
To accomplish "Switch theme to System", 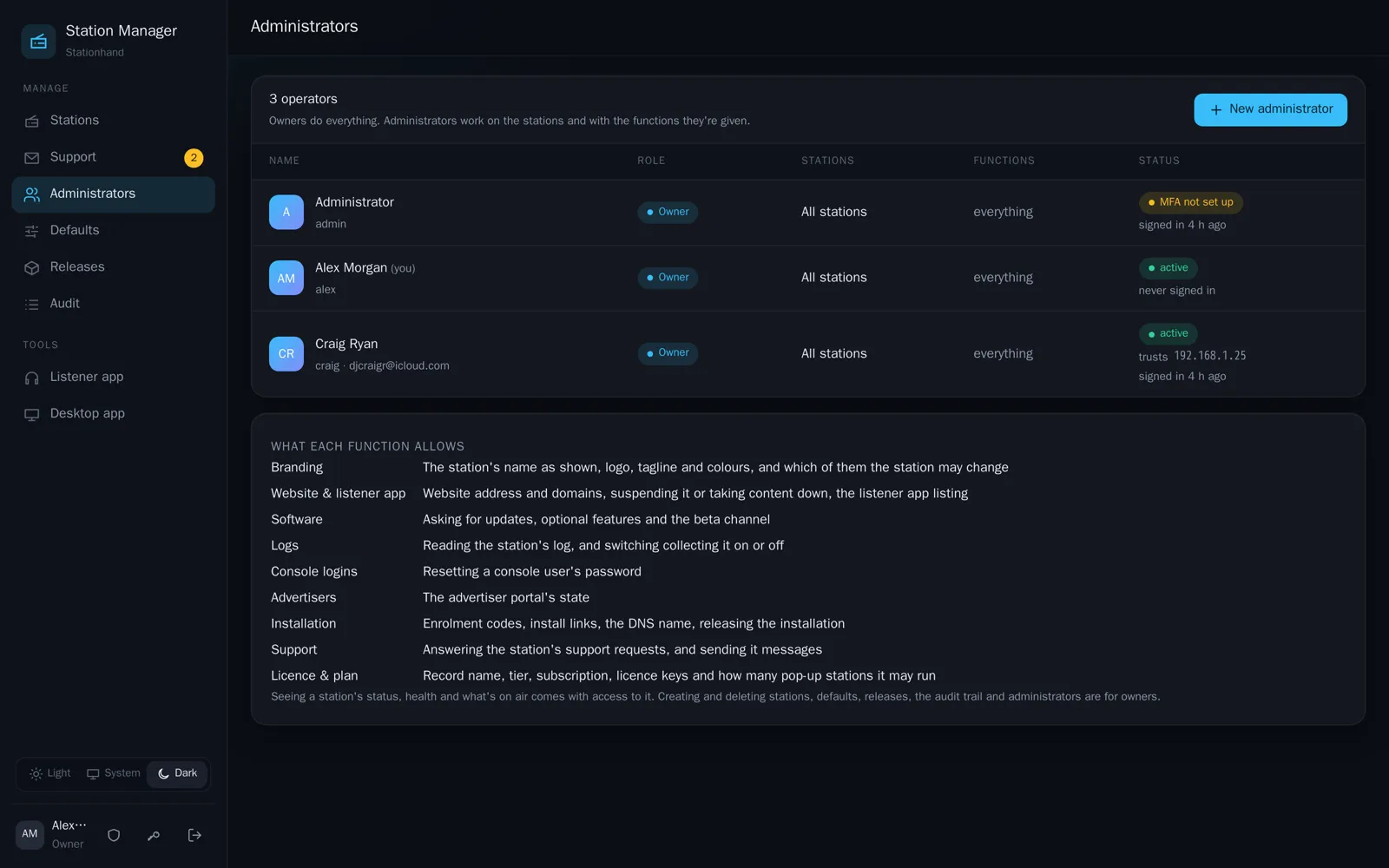I will (x=113, y=773).
